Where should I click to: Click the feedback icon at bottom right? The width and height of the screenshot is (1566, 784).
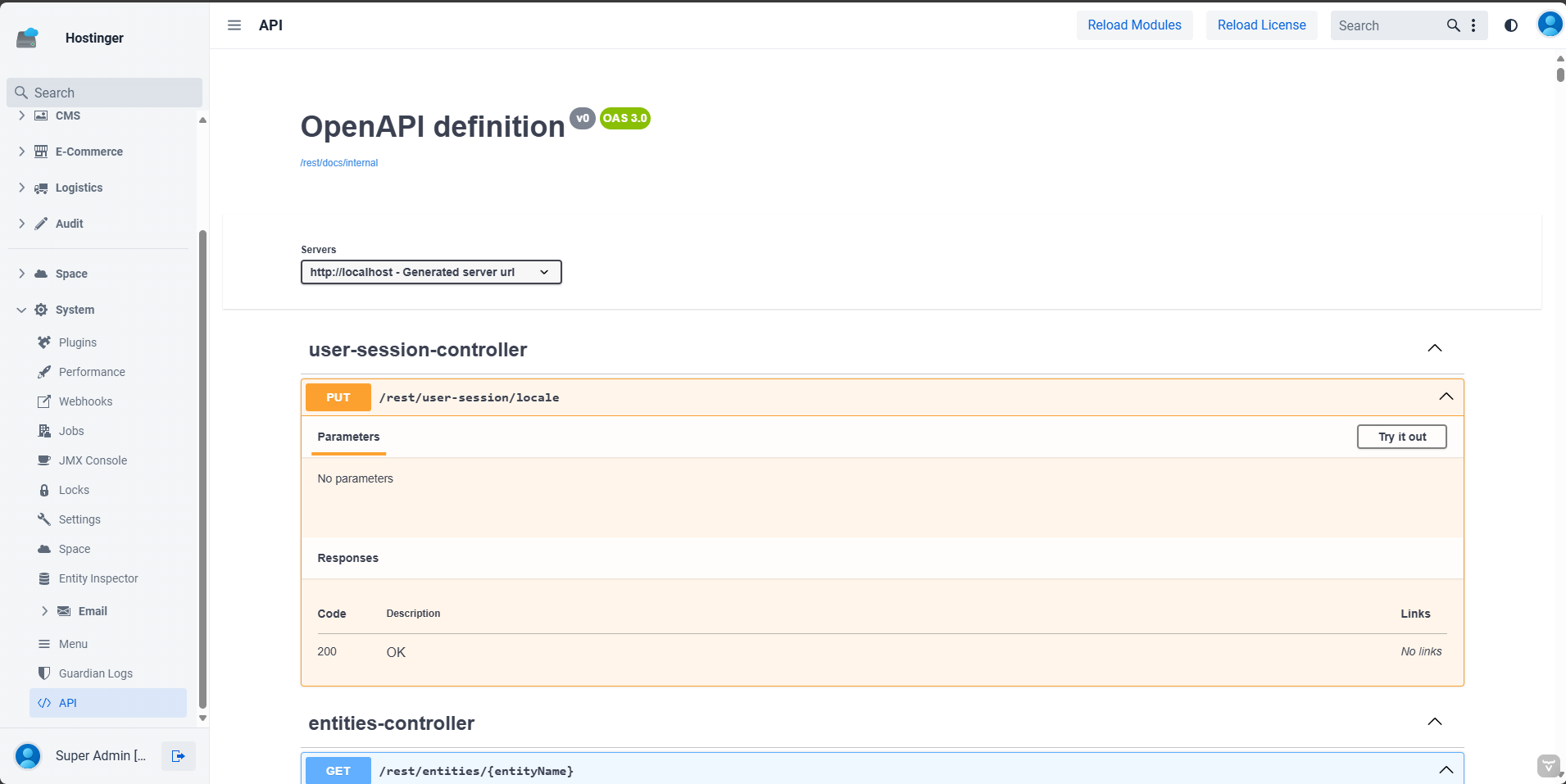[1549, 766]
